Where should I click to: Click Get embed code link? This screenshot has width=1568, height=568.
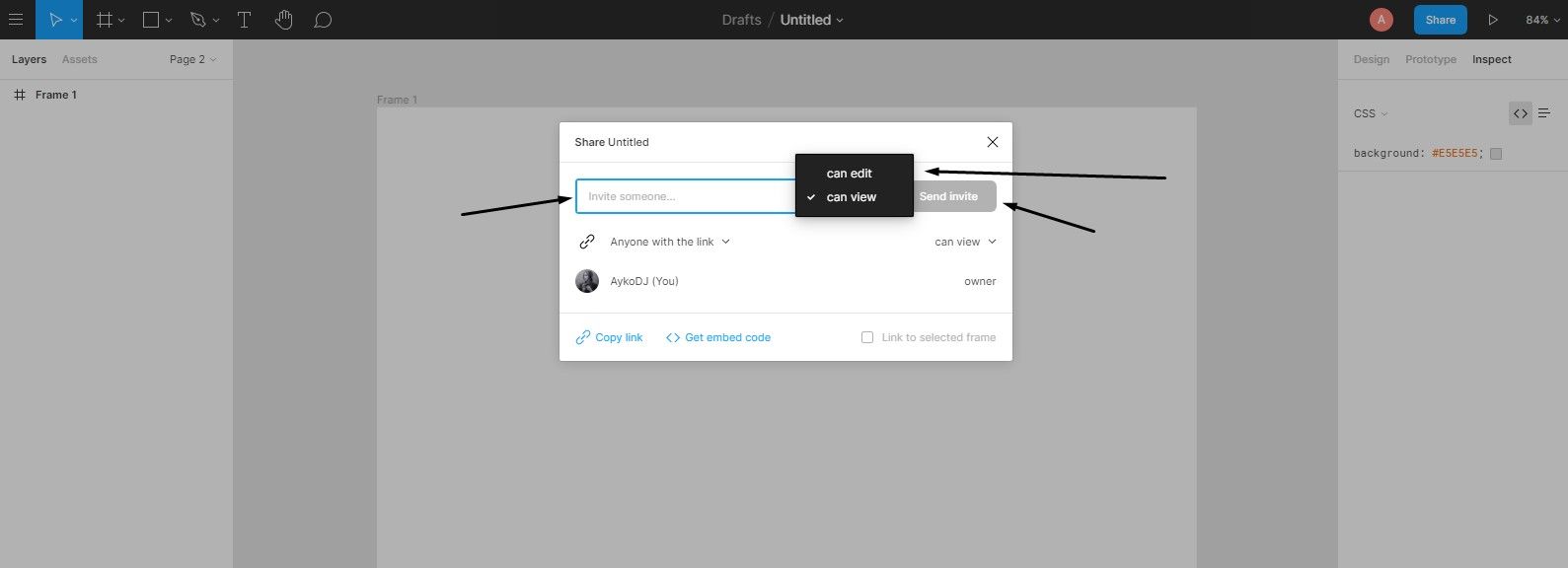[718, 337]
